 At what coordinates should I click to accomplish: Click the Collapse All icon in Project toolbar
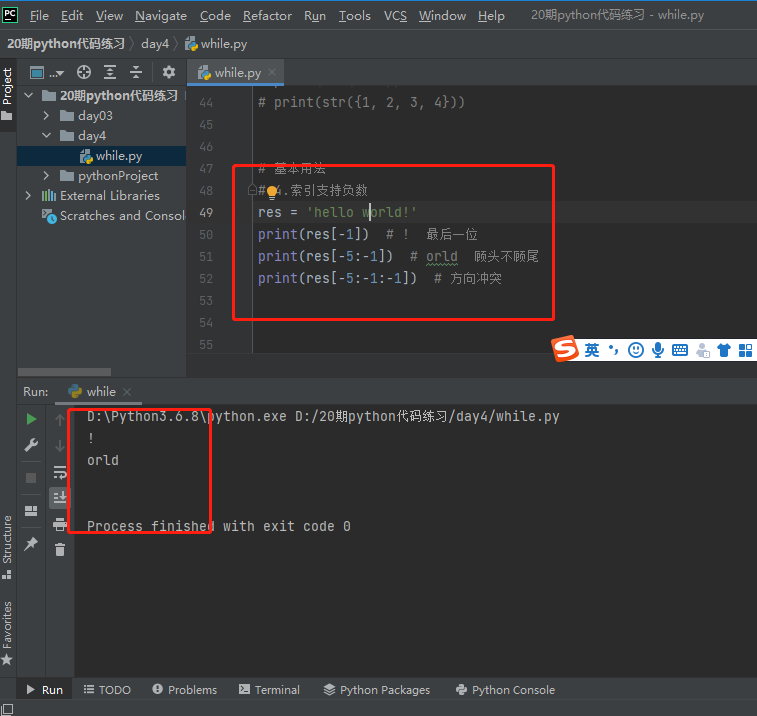click(x=136, y=72)
